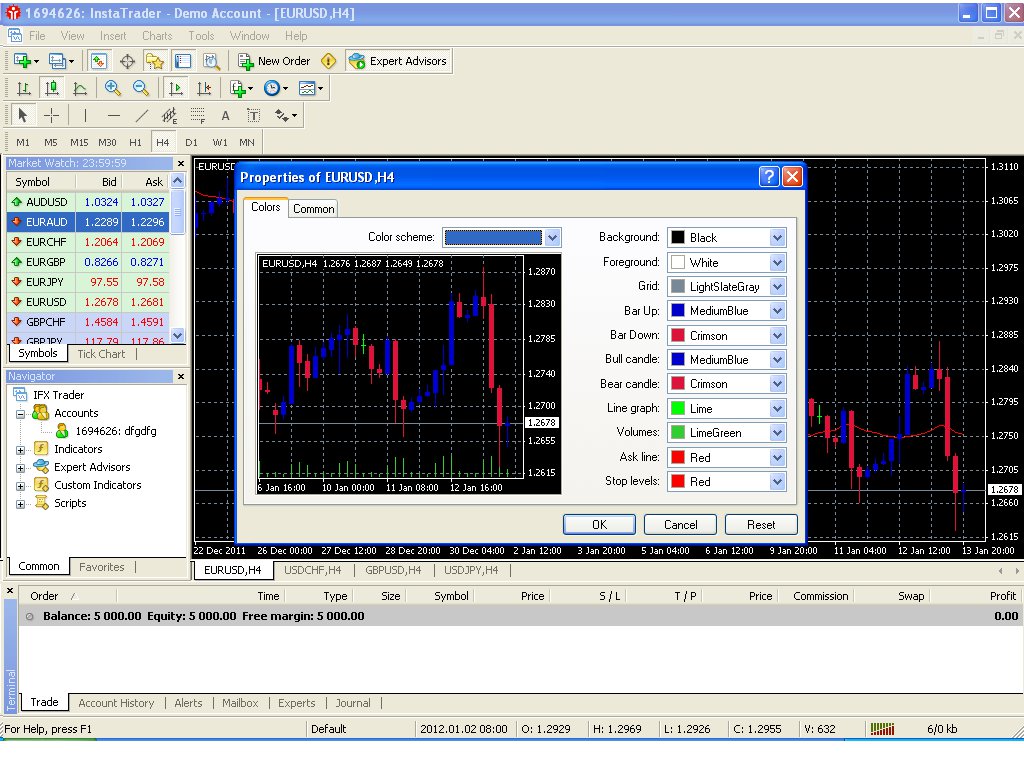The height and width of the screenshot is (768, 1024).
Task: Reset chart colors to defaults
Action: [761, 524]
